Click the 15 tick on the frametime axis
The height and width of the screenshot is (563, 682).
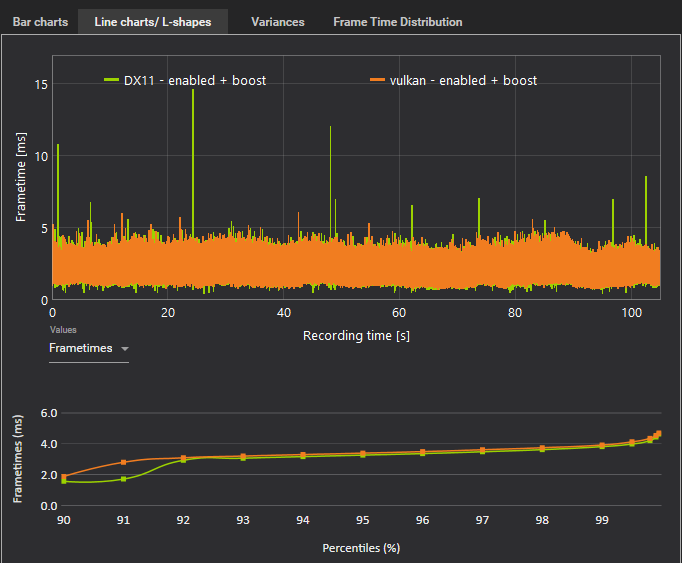click(41, 84)
